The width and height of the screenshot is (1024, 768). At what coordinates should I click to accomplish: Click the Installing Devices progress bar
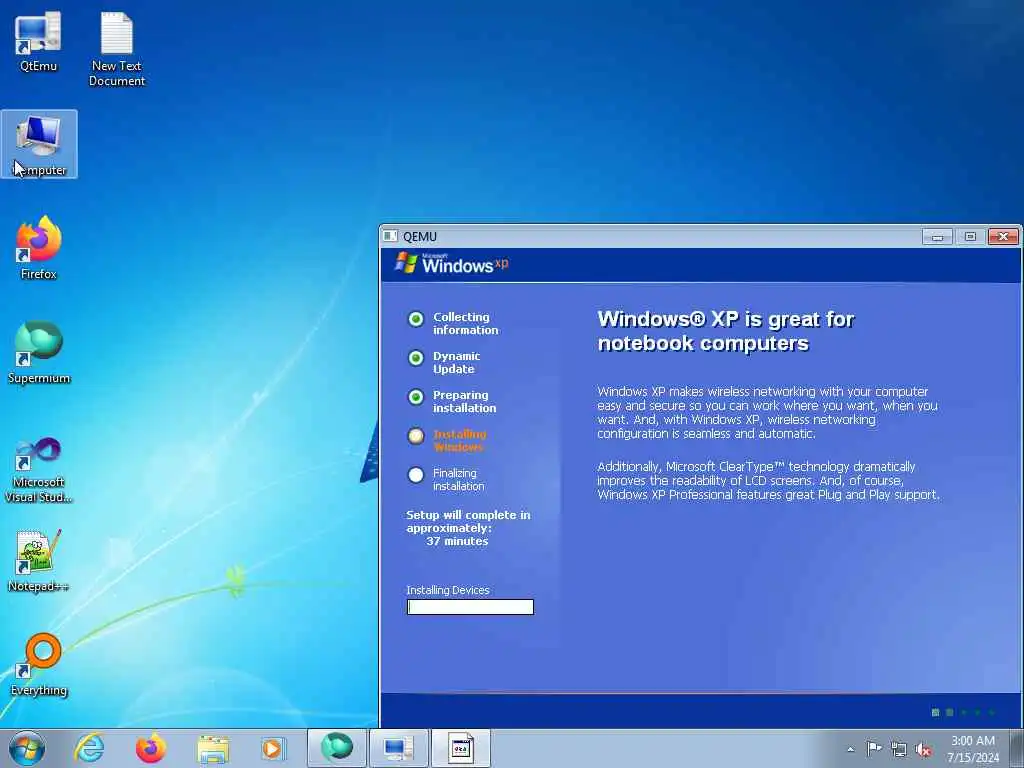click(470, 607)
